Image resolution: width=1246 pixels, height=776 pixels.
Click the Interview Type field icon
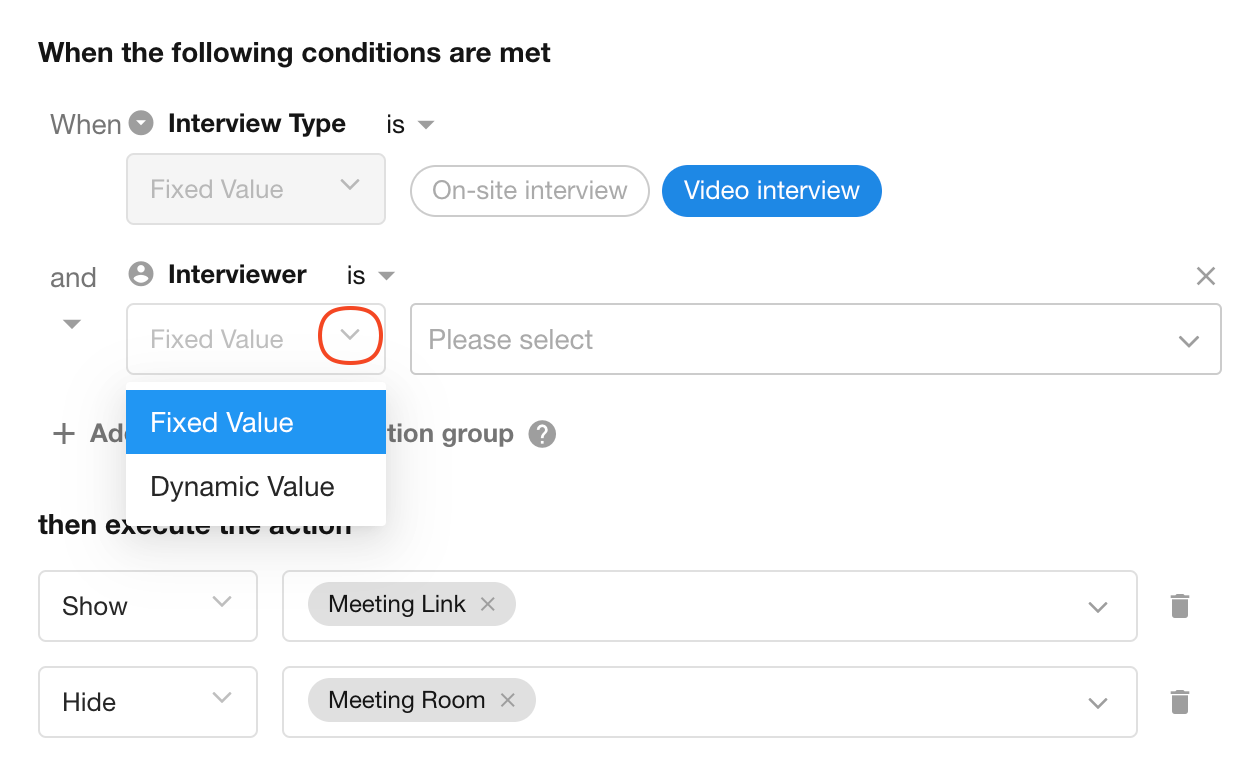pyautogui.click(x=143, y=123)
